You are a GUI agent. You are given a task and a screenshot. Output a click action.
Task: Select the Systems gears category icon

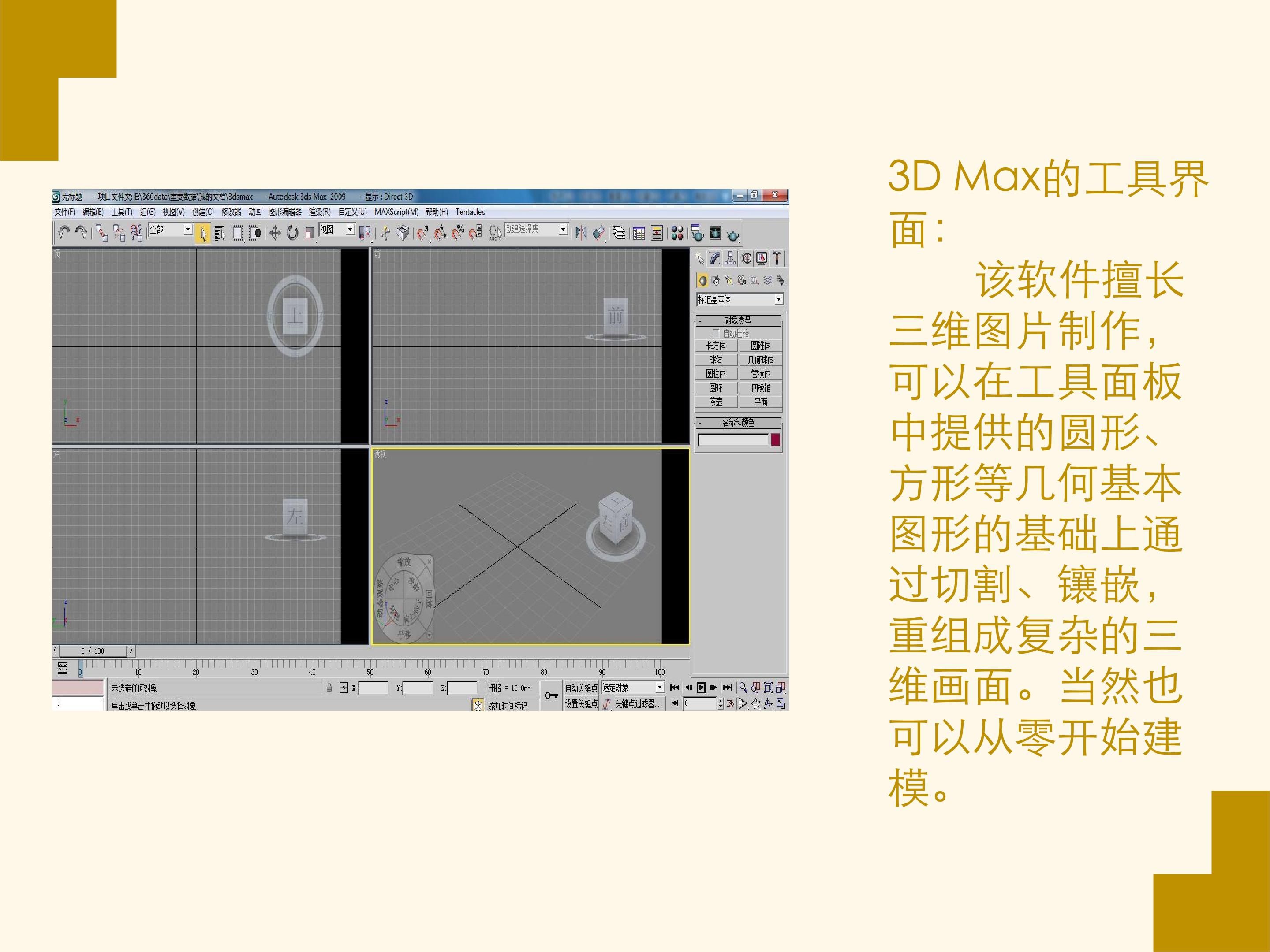(780, 281)
